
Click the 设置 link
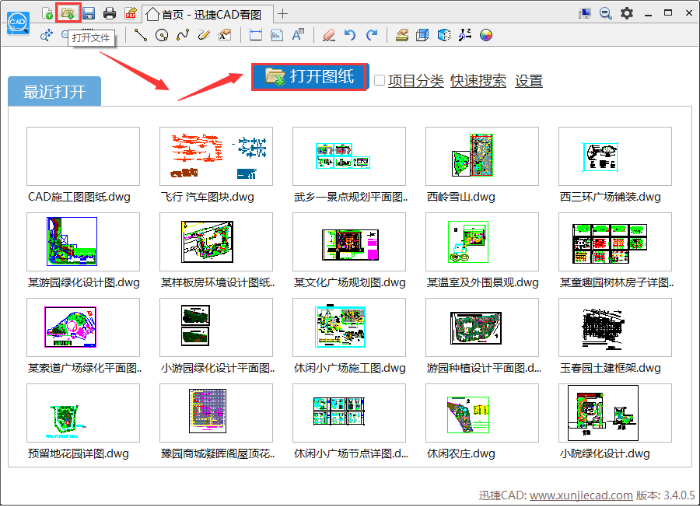pos(529,81)
